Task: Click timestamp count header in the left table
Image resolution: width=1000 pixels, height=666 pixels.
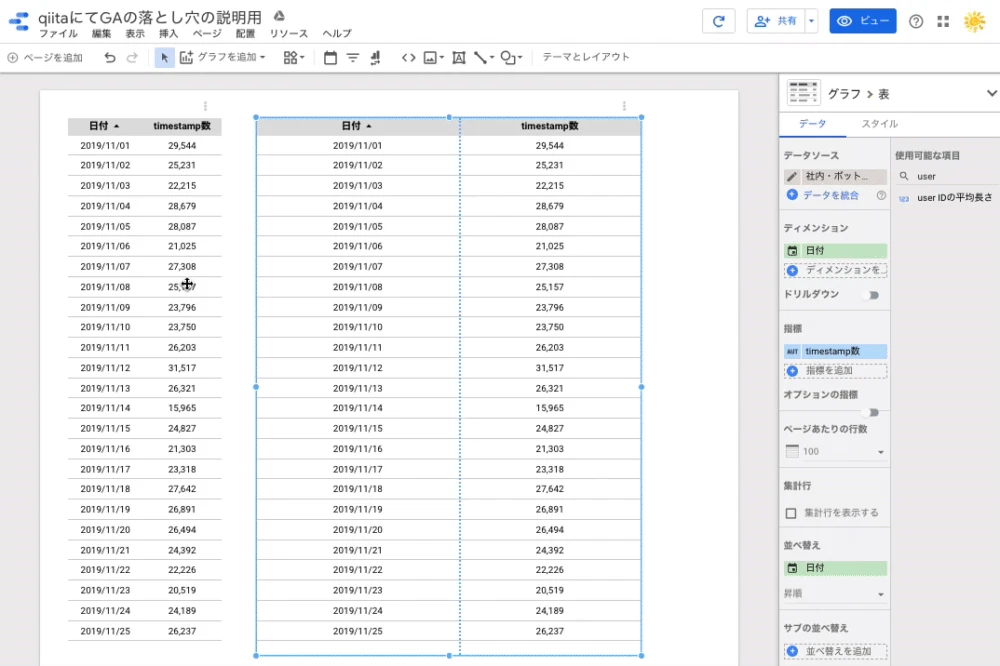Action: (182, 126)
